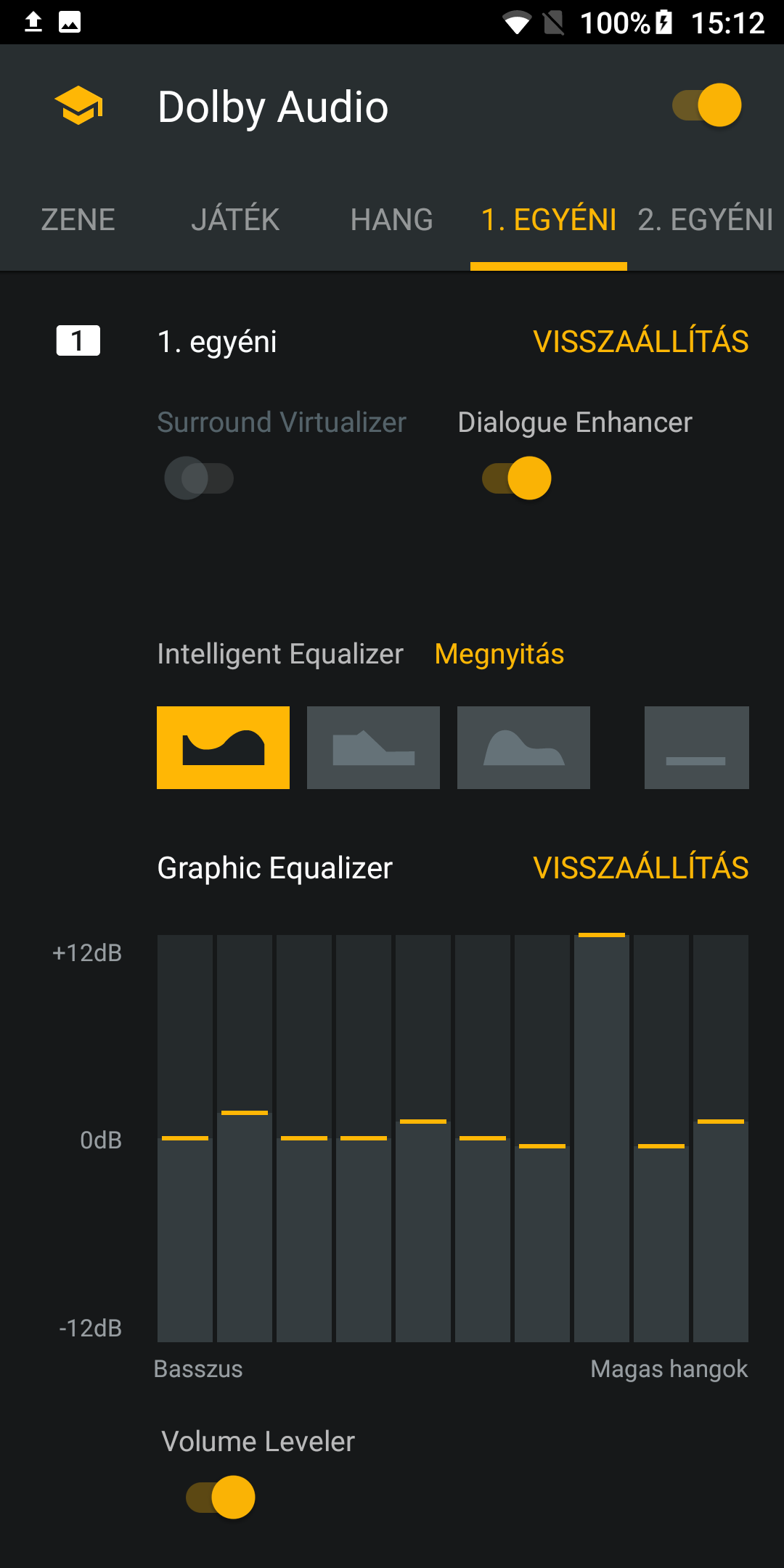Screen dimensions: 784x1568
Task: Reset the 1. egyéni profile with VISSZAÁLLÍTÁS
Action: tap(641, 341)
